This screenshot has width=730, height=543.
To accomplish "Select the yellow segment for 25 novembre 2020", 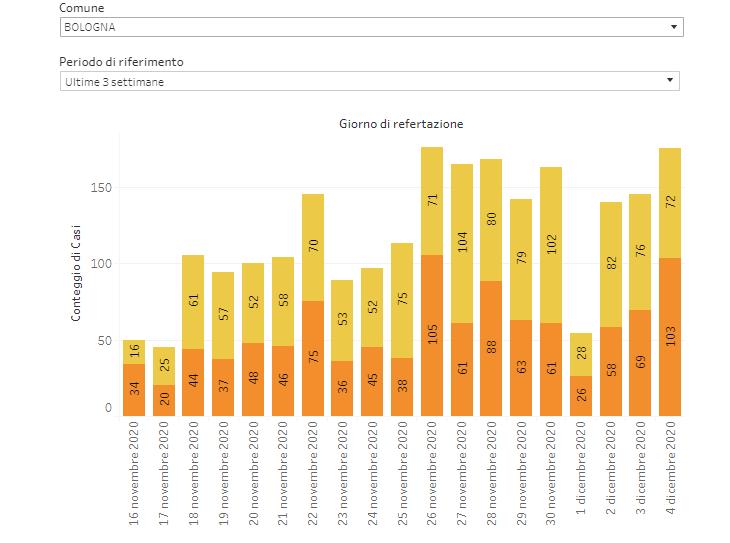I will click(402, 300).
